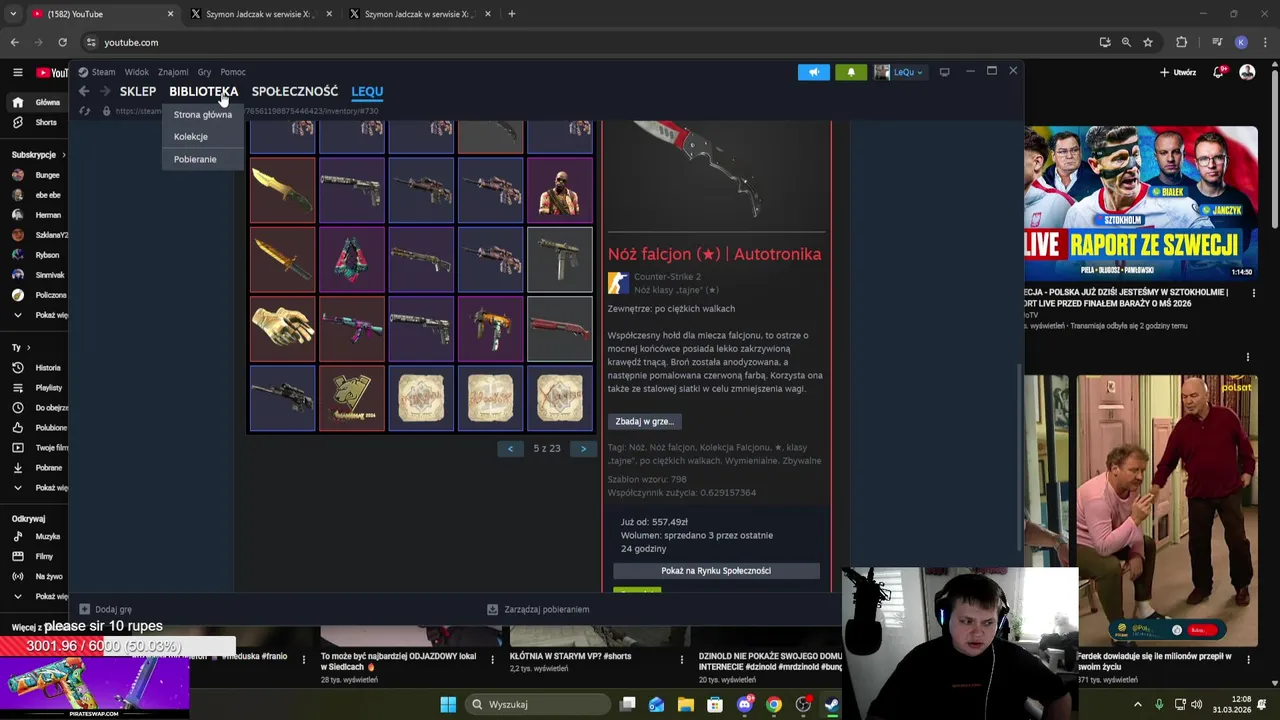Open the Pomoc menu

click(233, 72)
